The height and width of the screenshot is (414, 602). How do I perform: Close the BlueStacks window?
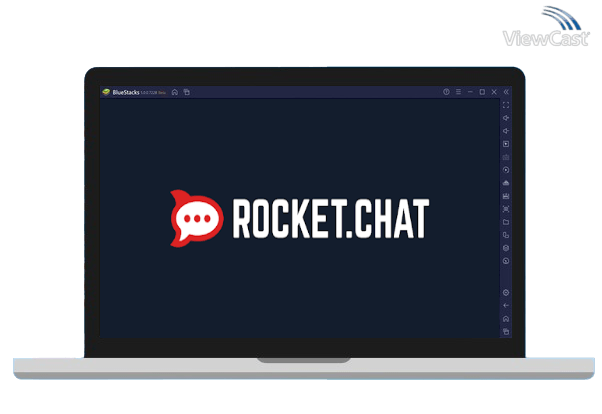(x=494, y=92)
